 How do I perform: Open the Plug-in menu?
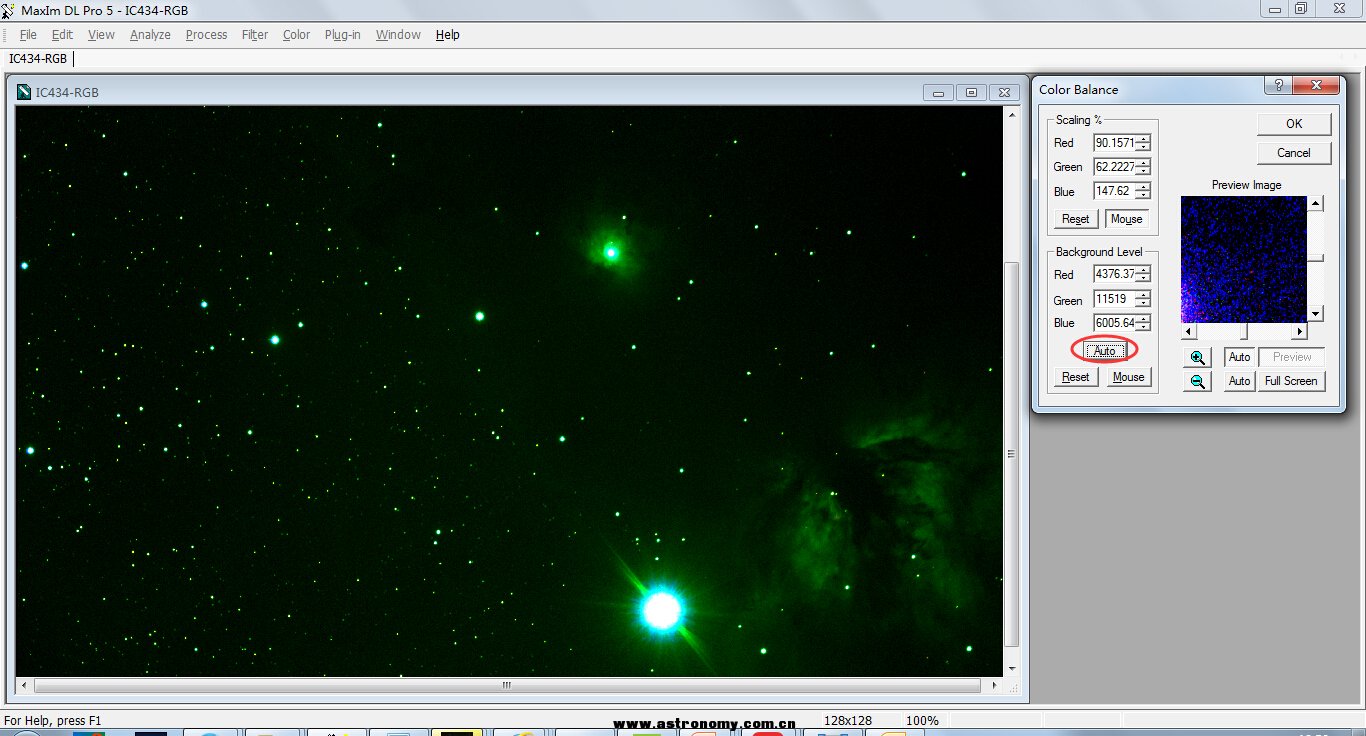click(342, 34)
